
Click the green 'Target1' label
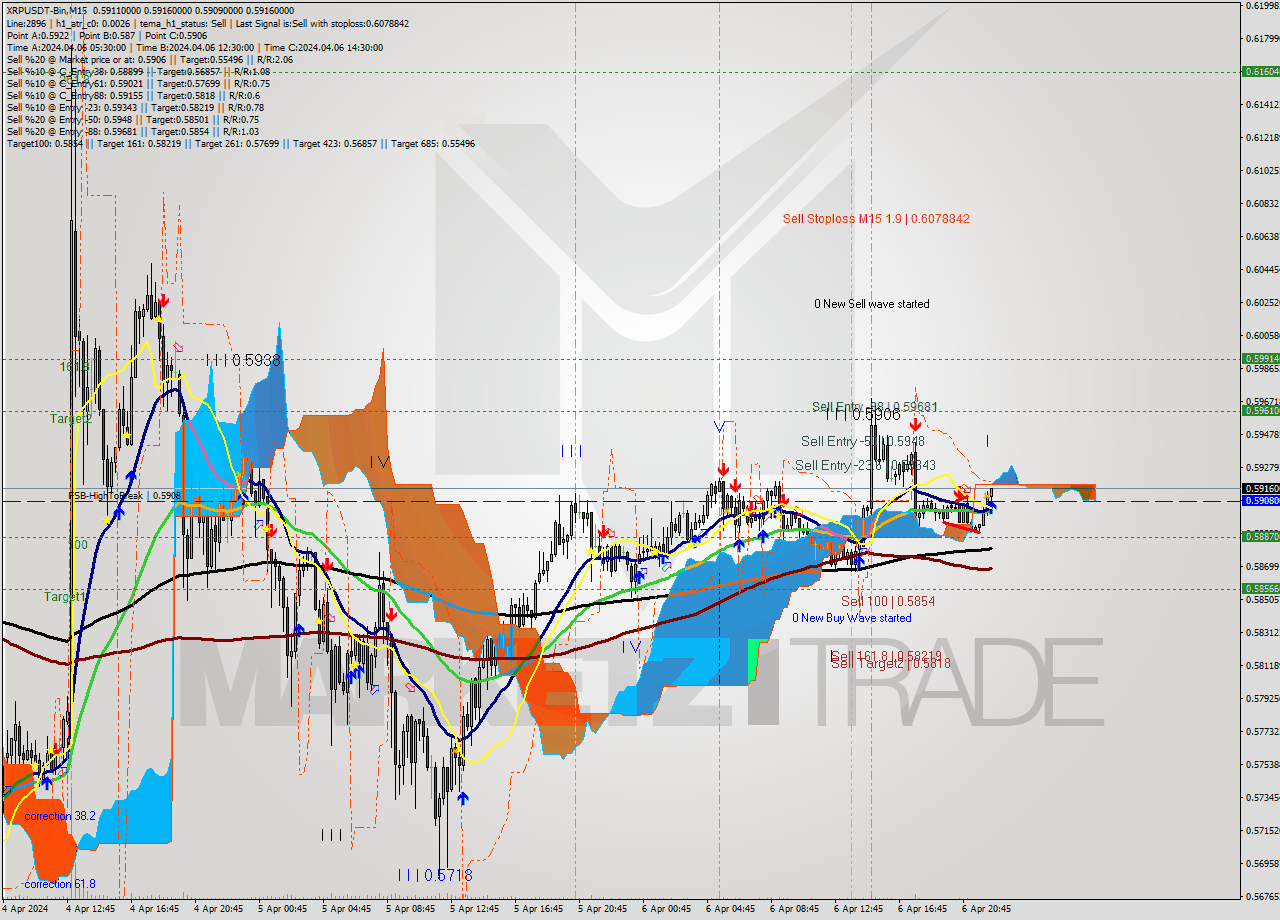coord(66,596)
